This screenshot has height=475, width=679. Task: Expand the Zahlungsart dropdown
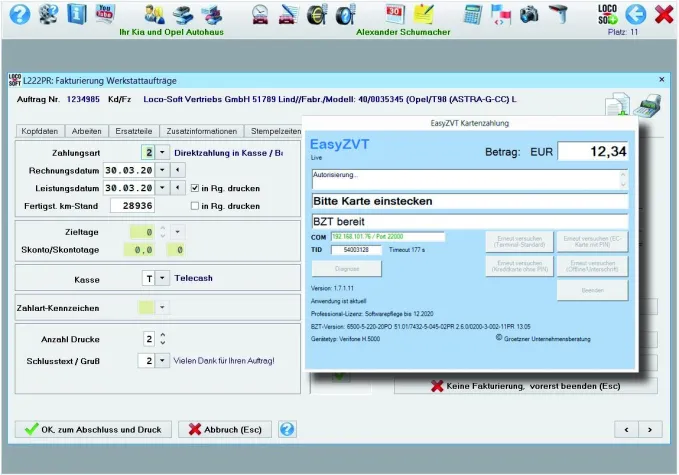164,152
